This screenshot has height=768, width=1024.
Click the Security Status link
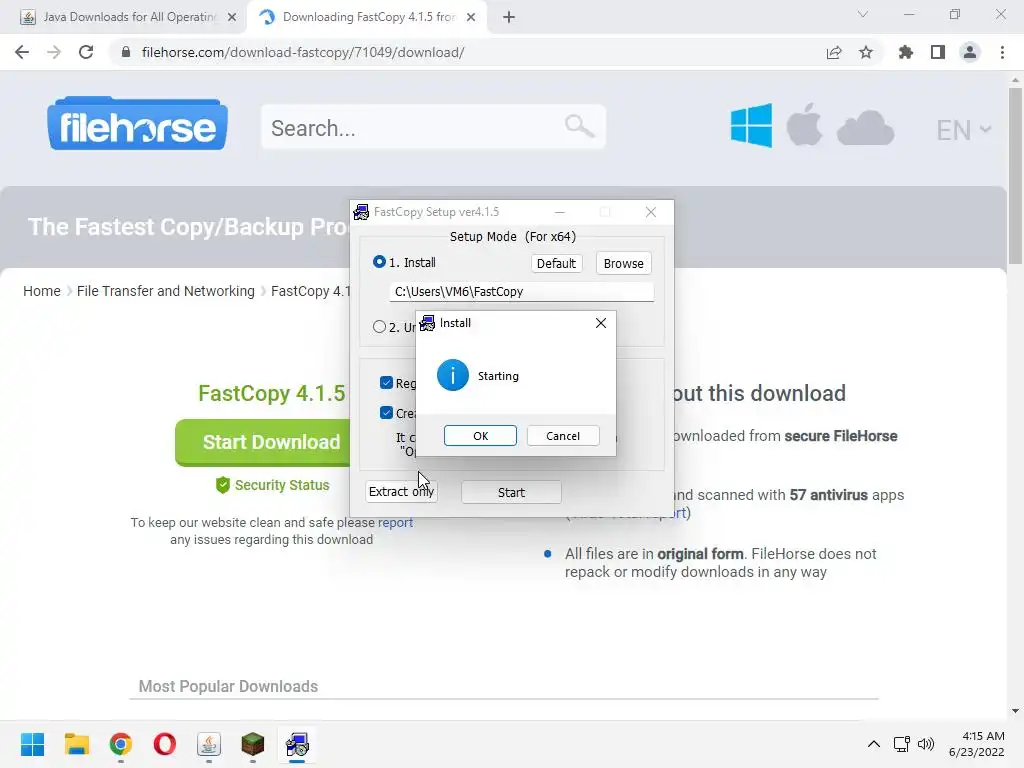point(272,485)
